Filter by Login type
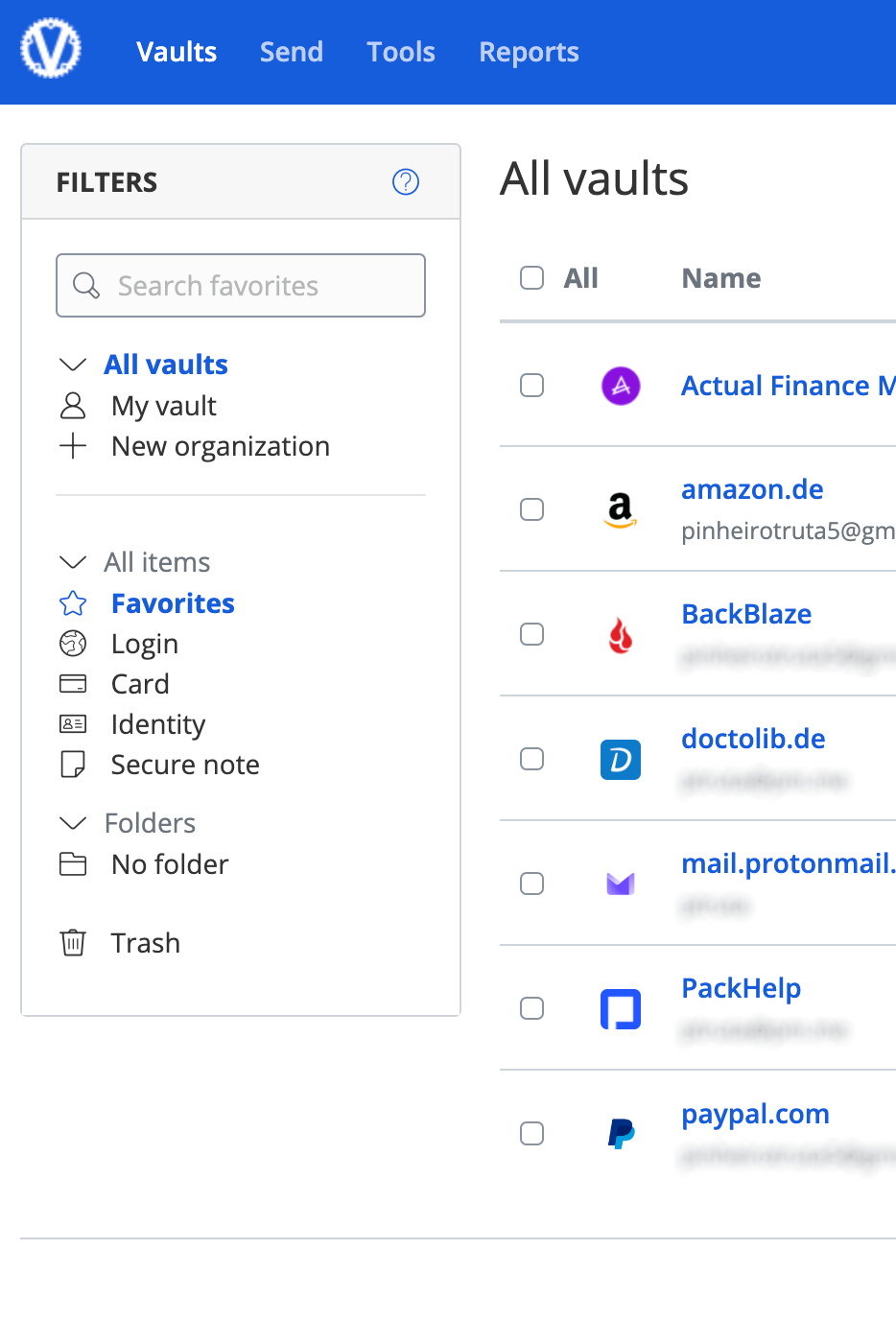Screen dimensions: 896x1344 (145, 644)
